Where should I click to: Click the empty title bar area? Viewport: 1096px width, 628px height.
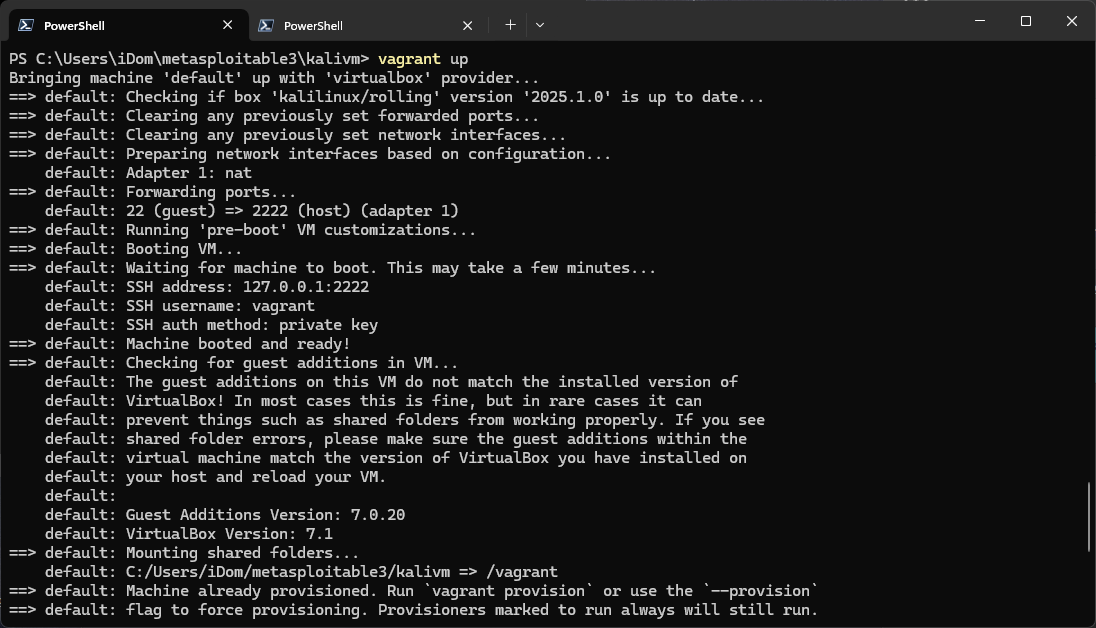[750, 22]
